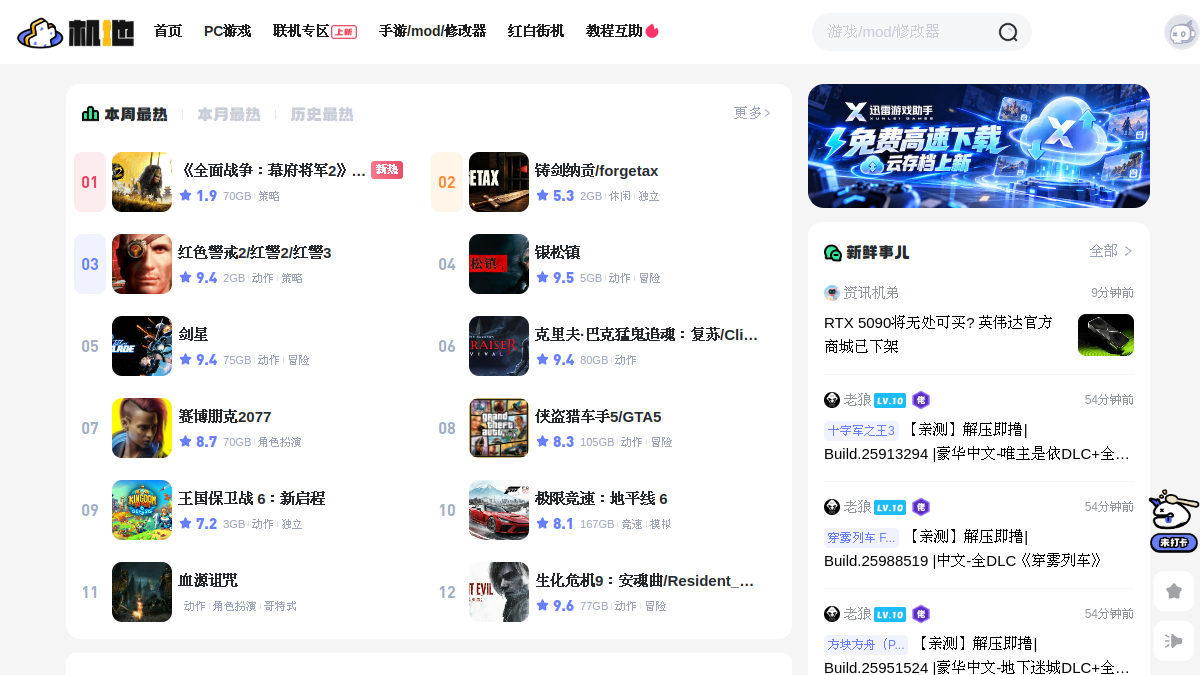Open 《全面战争：幕府将军2》 title link

(x=272, y=170)
